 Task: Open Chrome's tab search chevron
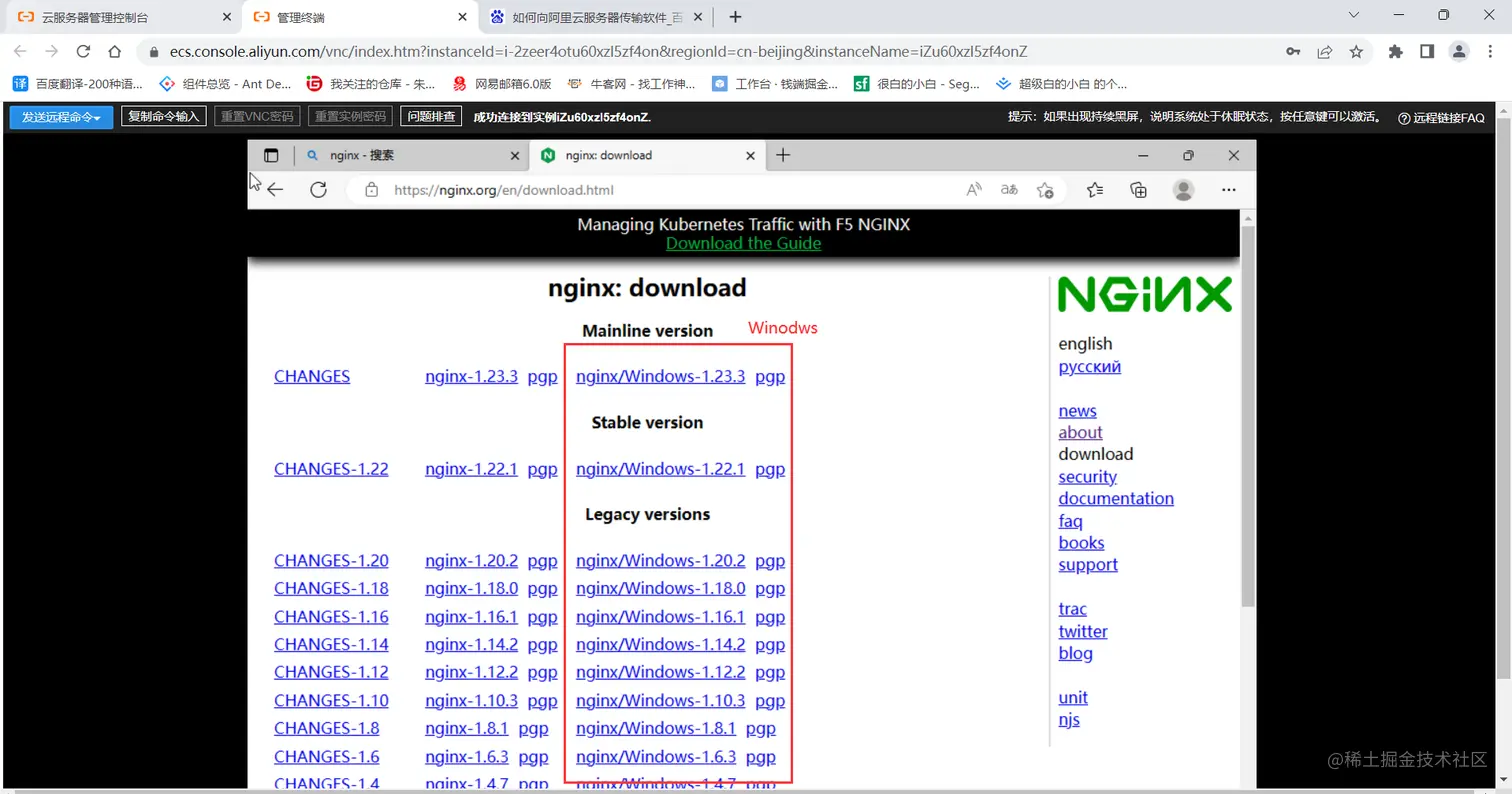click(1354, 15)
